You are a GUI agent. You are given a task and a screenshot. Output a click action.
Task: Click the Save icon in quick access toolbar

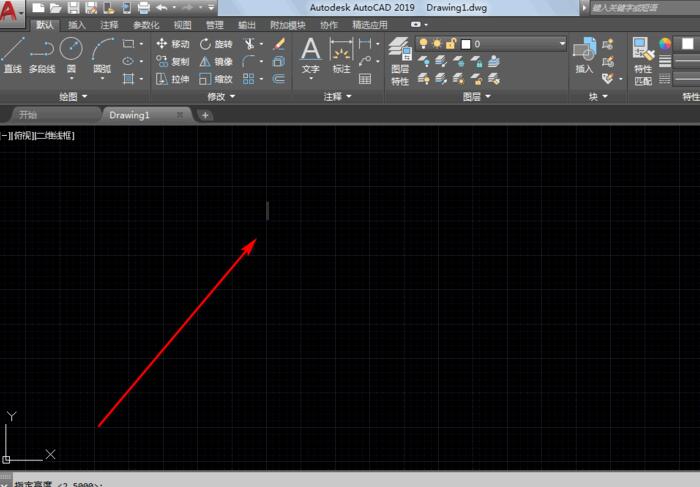[x=74, y=7]
